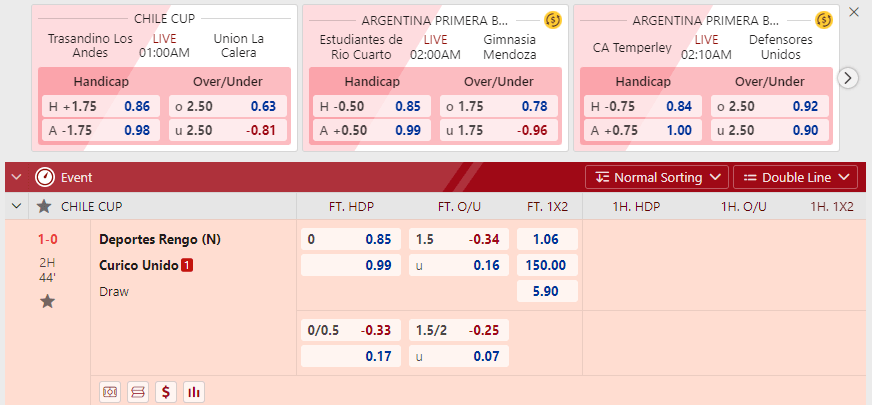Click the gold coin on Estudiantes card
Image resolution: width=872 pixels, height=405 pixels.
coord(553,21)
